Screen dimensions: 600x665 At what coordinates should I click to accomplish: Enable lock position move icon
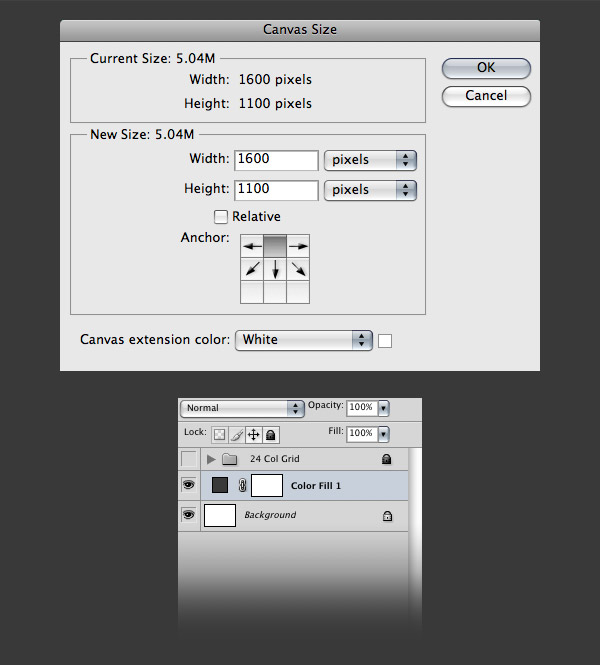coord(254,435)
